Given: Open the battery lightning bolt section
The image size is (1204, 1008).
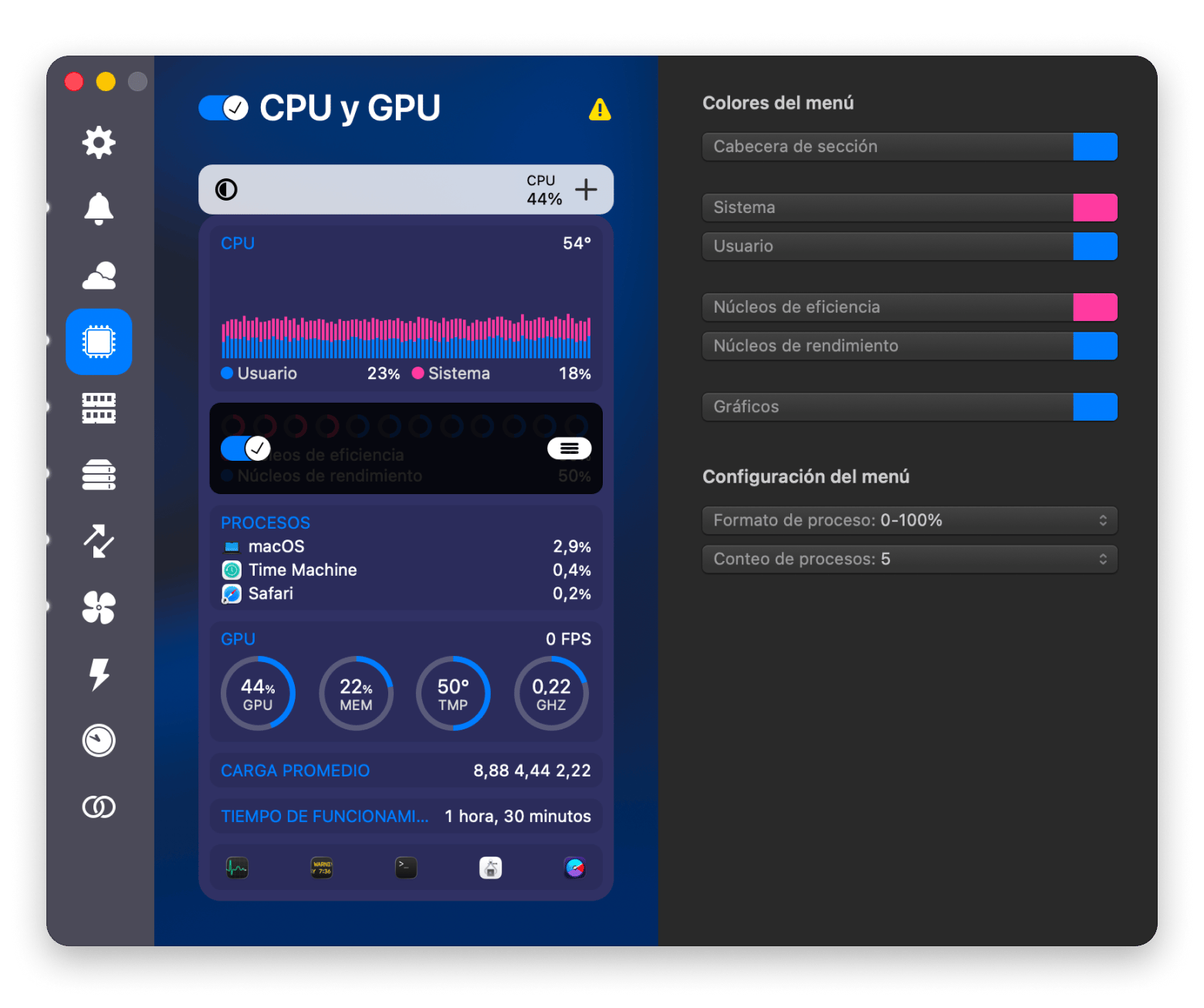Looking at the screenshot, I should point(99,674).
